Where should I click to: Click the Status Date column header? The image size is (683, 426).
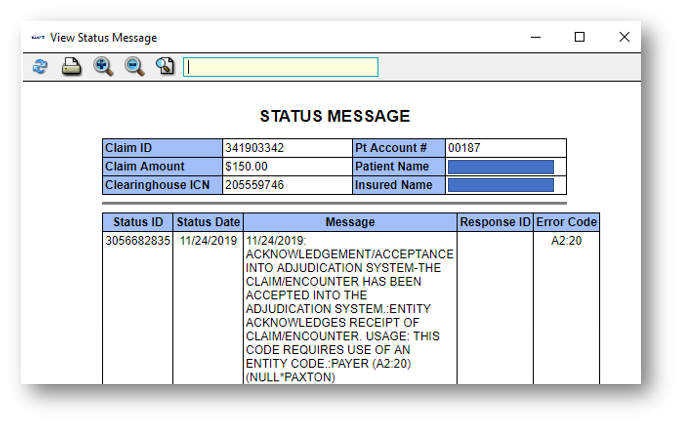pos(208,222)
